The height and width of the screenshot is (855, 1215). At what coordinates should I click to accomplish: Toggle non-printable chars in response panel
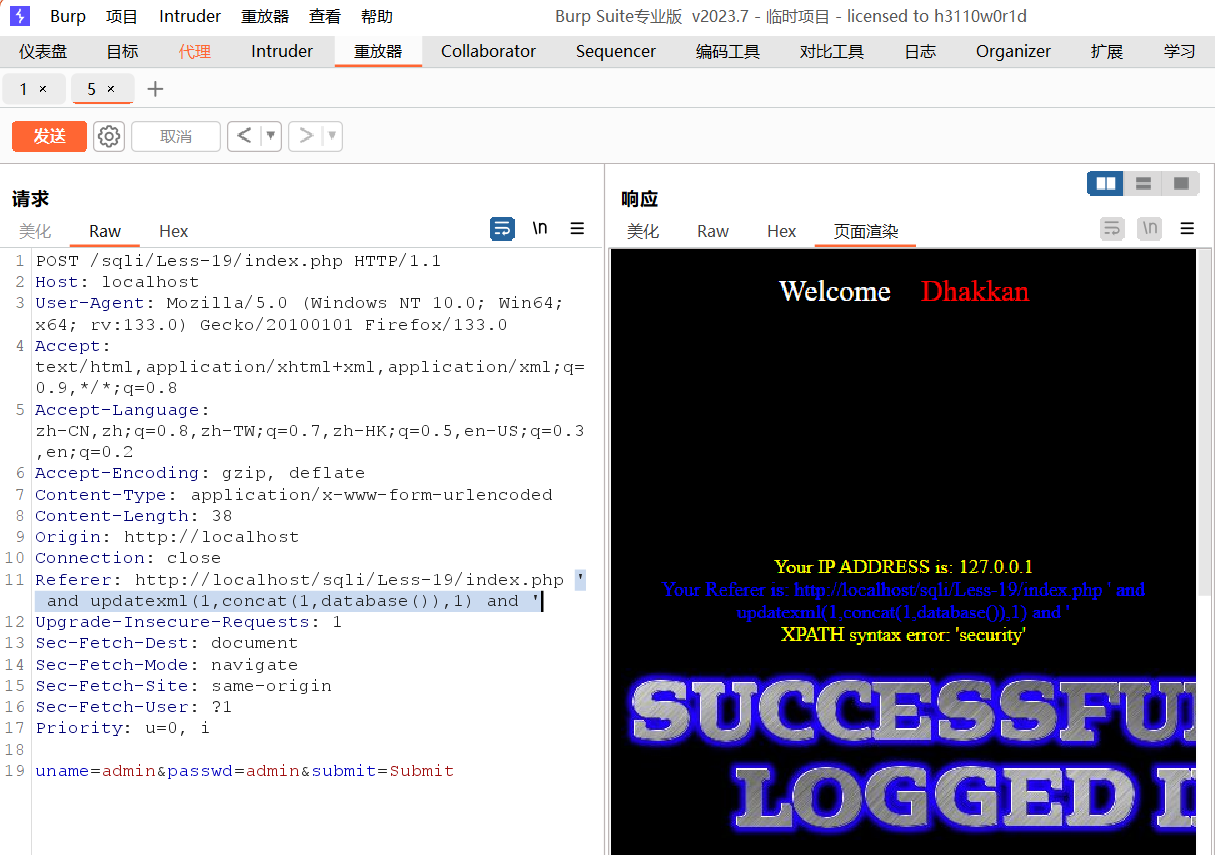pyautogui.click(x=1150, y=229)
